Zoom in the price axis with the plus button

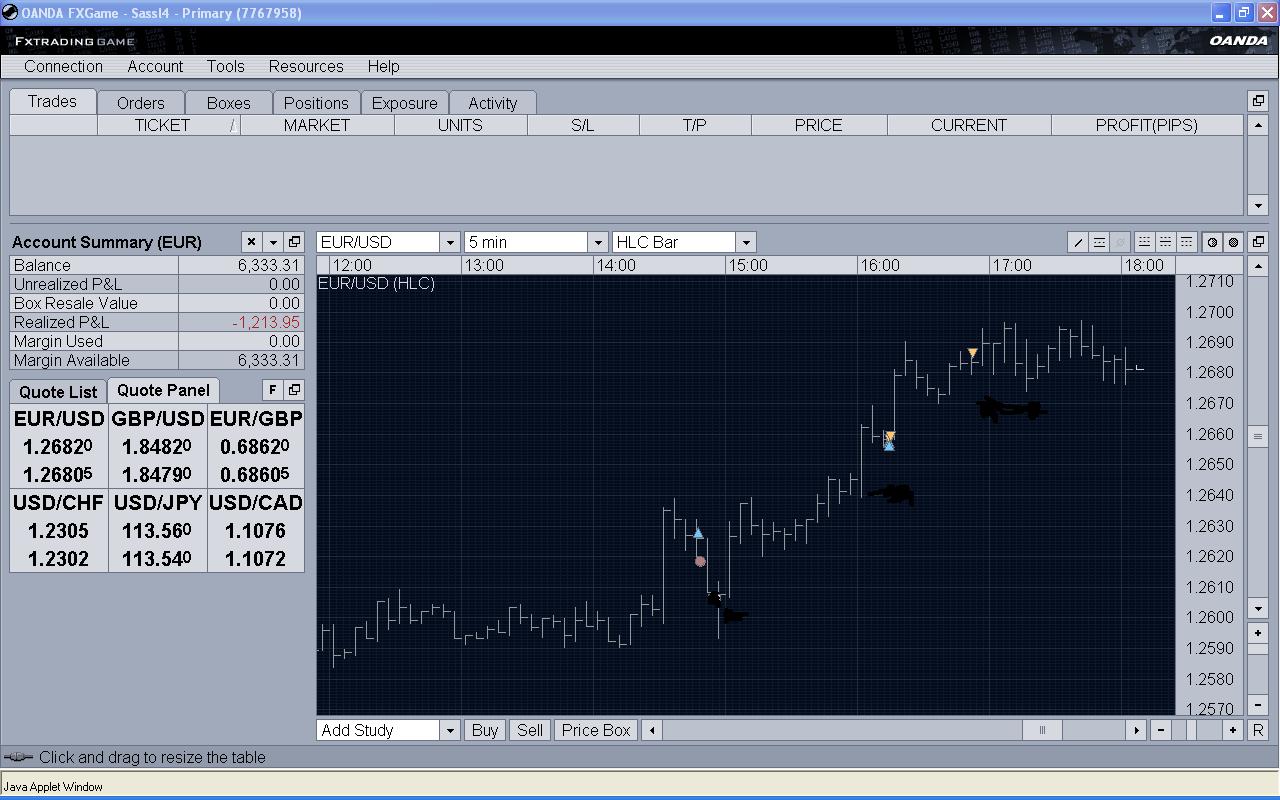coord(1258,633)
